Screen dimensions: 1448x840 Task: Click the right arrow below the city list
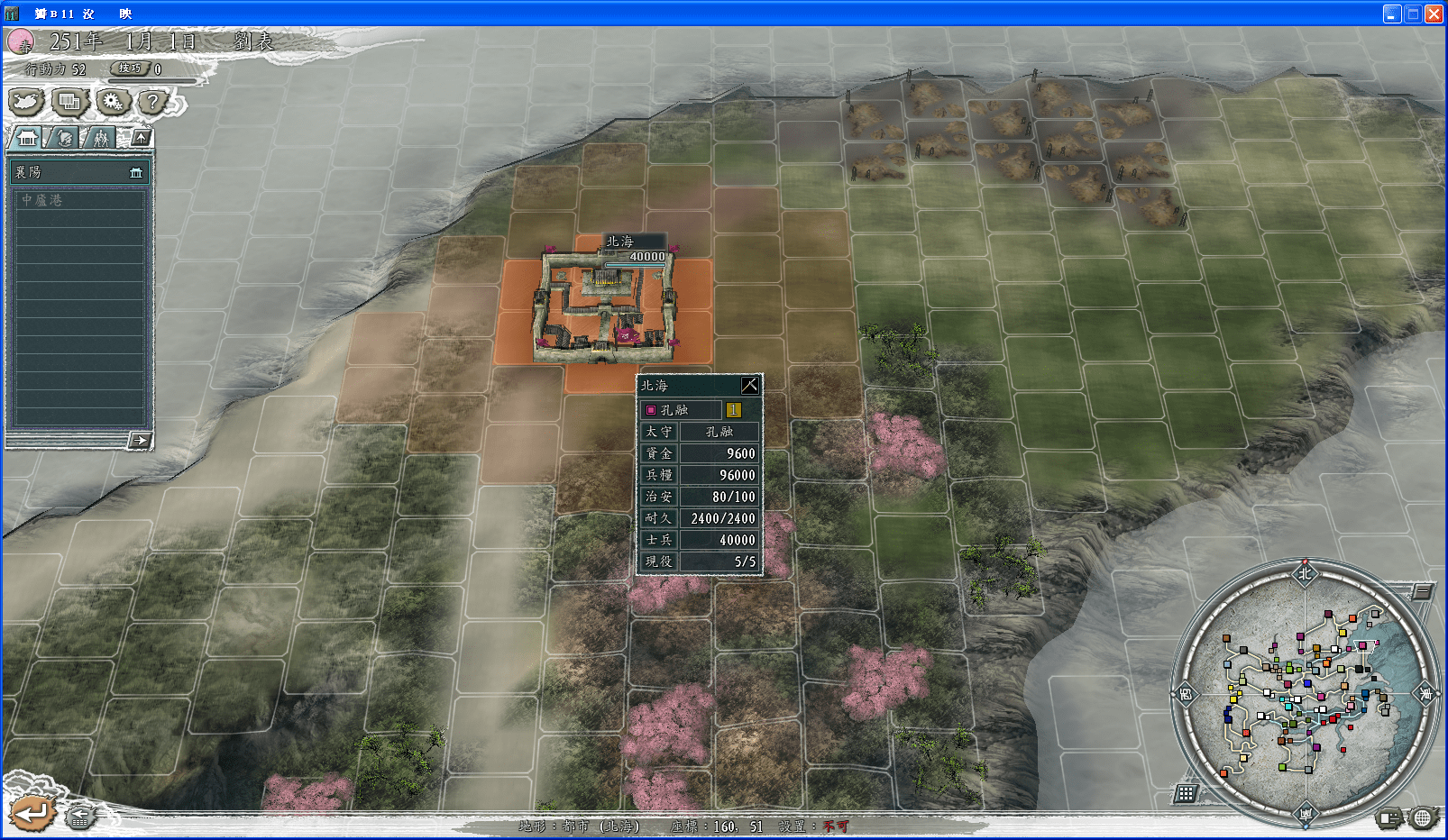(x=140, y=440)
